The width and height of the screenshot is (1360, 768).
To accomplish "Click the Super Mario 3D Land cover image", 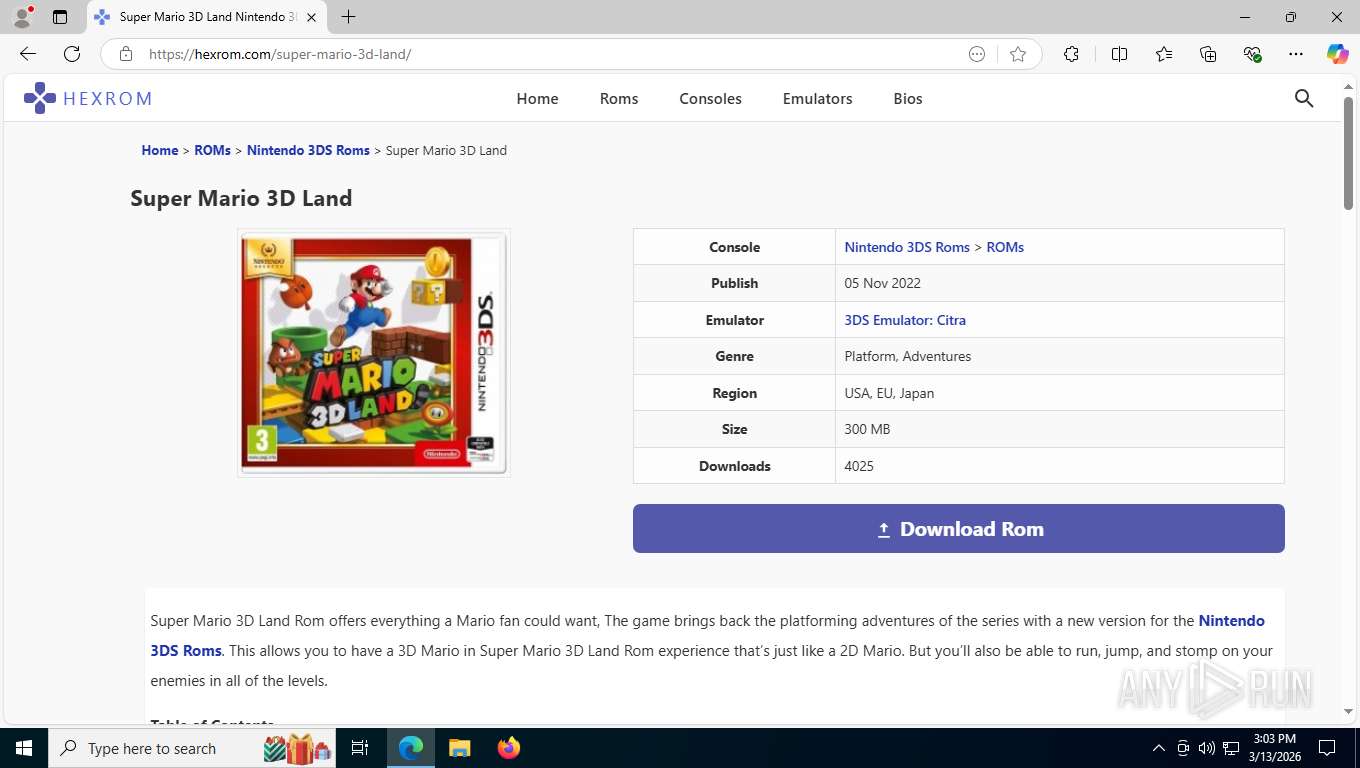I will pyautogui.click(x=373, y=353).
